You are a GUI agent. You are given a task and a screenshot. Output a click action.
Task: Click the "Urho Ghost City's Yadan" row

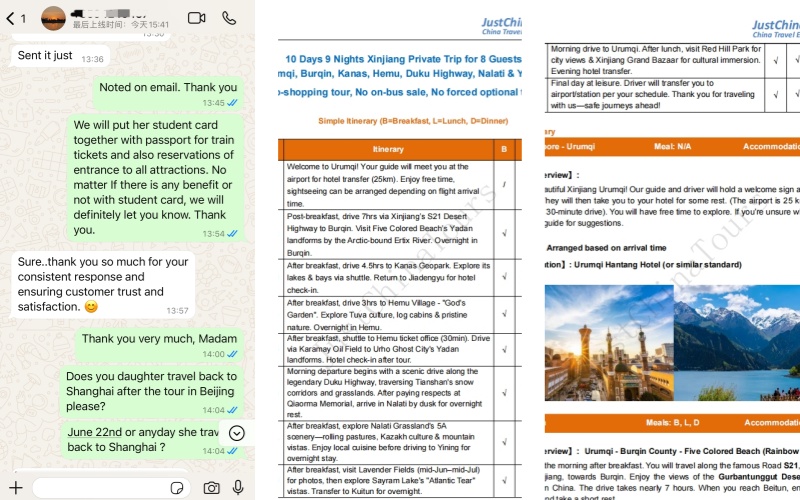tap(388, 349)
